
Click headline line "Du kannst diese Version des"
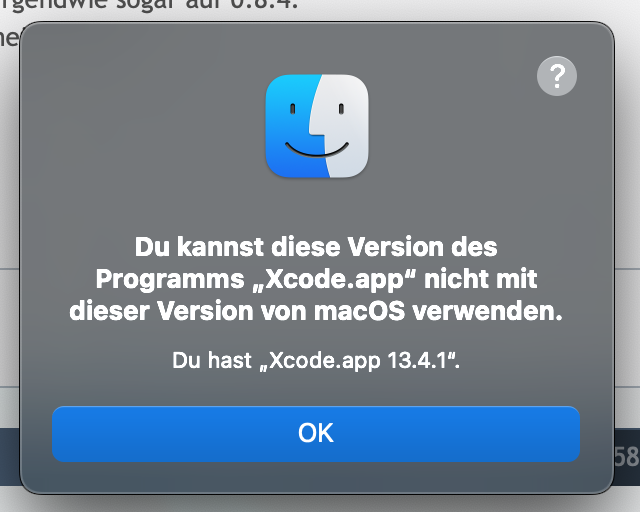pos(316,247)
